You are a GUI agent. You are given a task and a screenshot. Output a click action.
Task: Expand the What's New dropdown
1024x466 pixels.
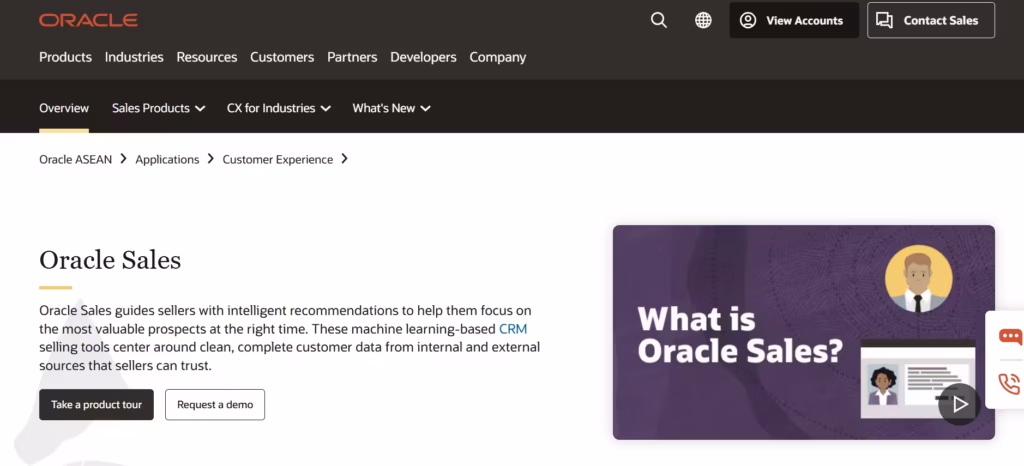(392, 108)
